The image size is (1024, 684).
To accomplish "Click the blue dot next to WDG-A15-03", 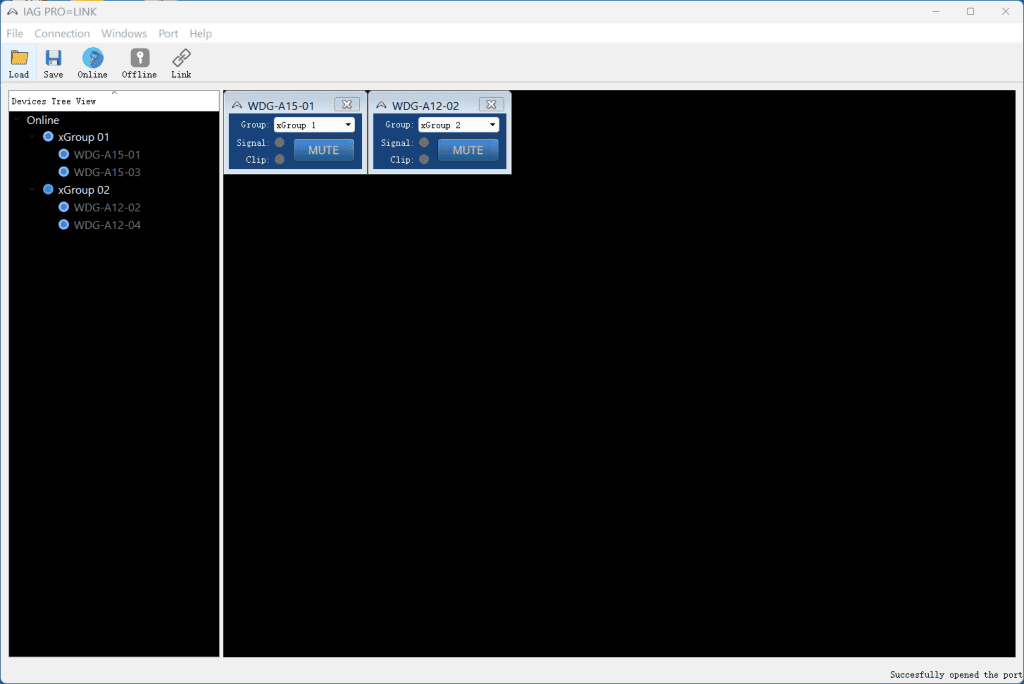I will (x=63, y=172).
